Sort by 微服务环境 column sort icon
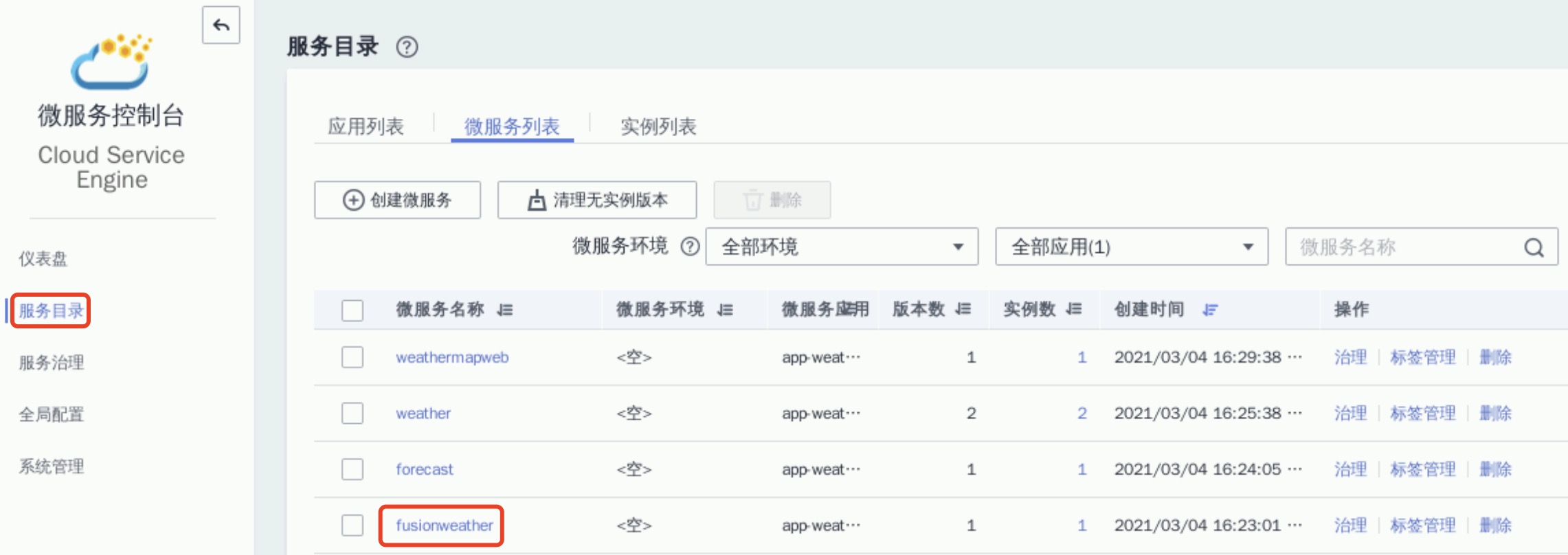 [725, 310]
